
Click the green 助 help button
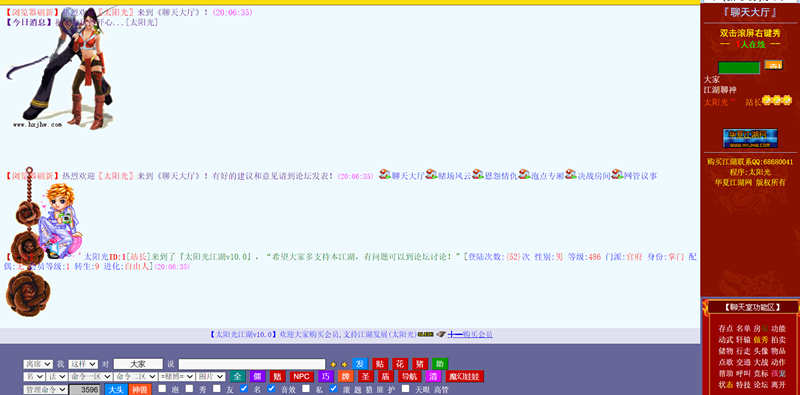(440, 364)
